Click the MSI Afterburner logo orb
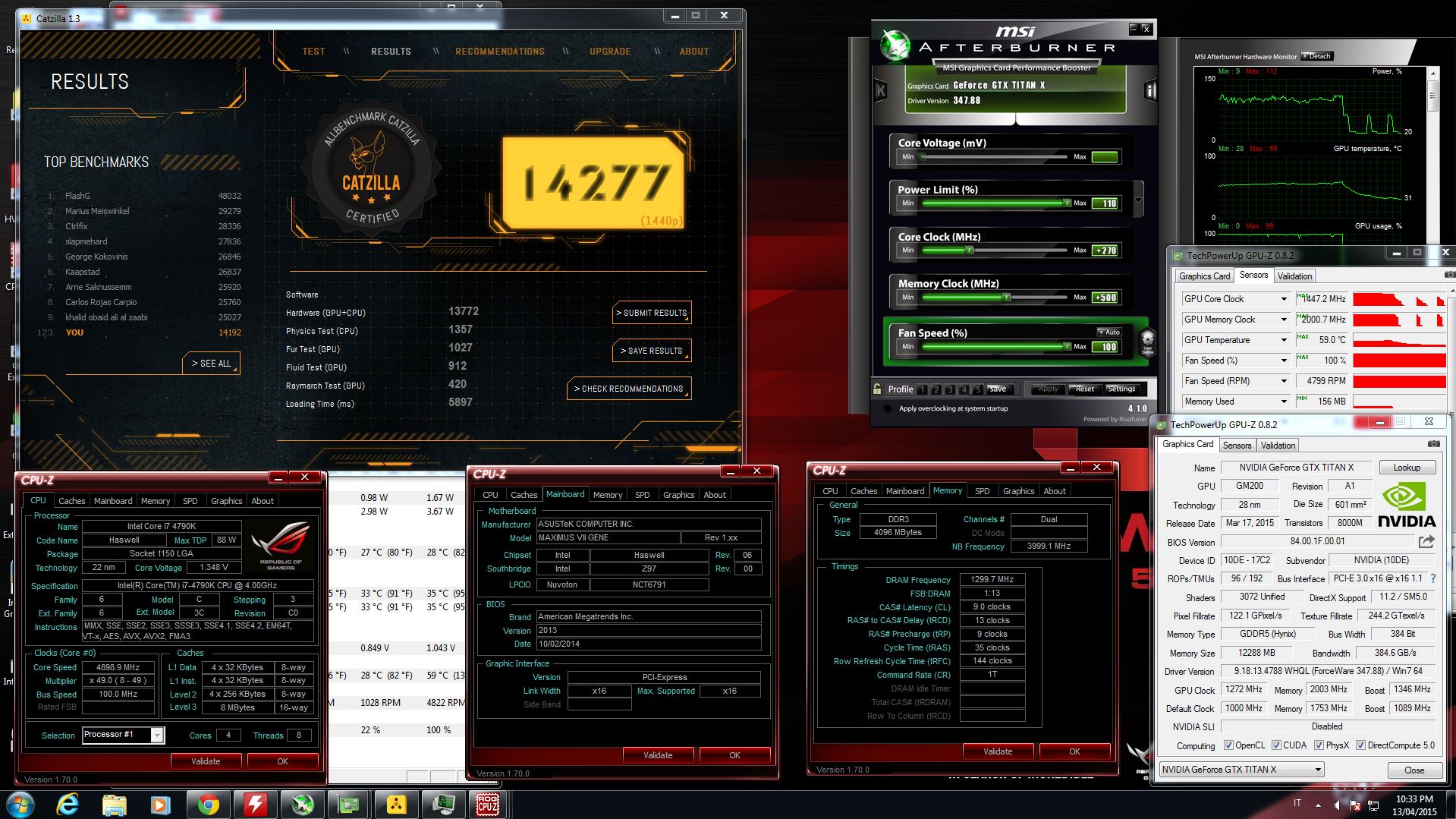 [x=895, y=46]
